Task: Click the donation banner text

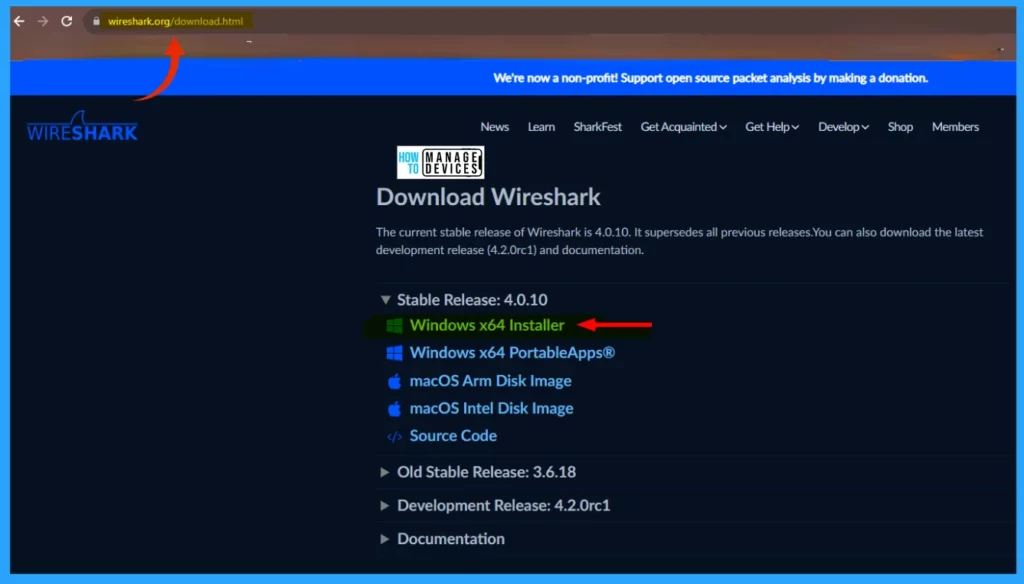Action: [x=710, y=78]
